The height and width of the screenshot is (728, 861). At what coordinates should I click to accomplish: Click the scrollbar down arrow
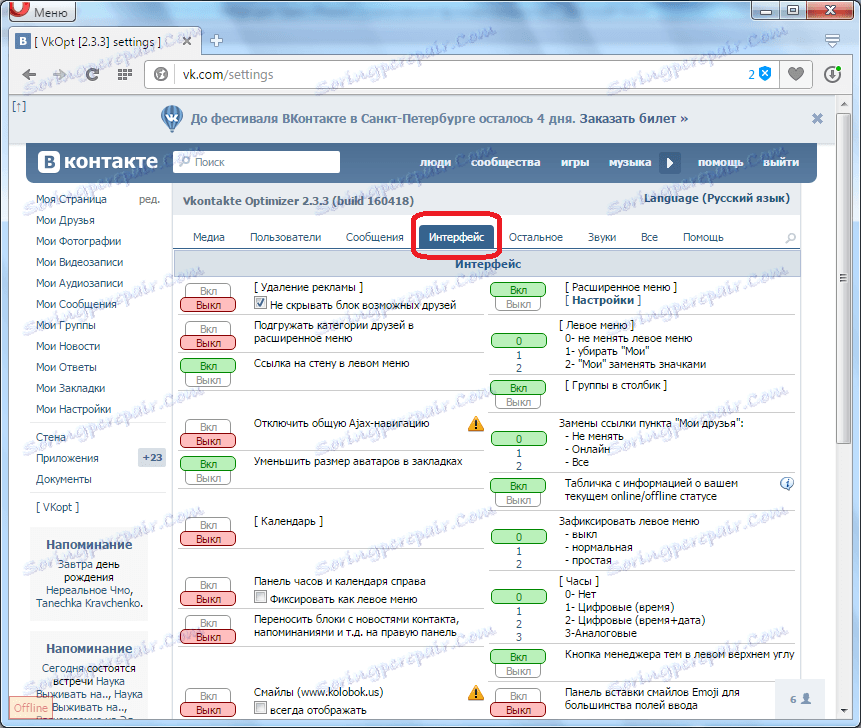(843, 711)
